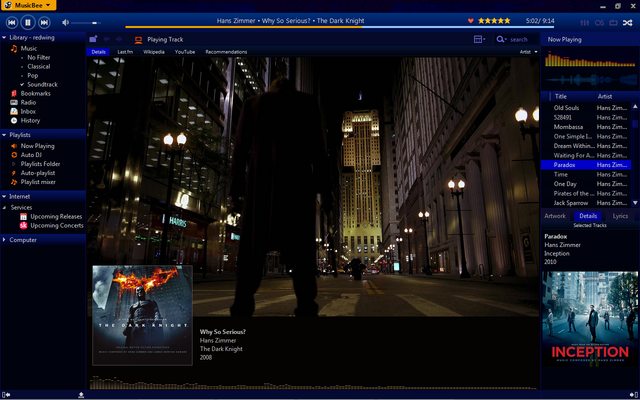Select the No Filter option
The width and height of the screenshot is (640, 400).
point(39,58)
